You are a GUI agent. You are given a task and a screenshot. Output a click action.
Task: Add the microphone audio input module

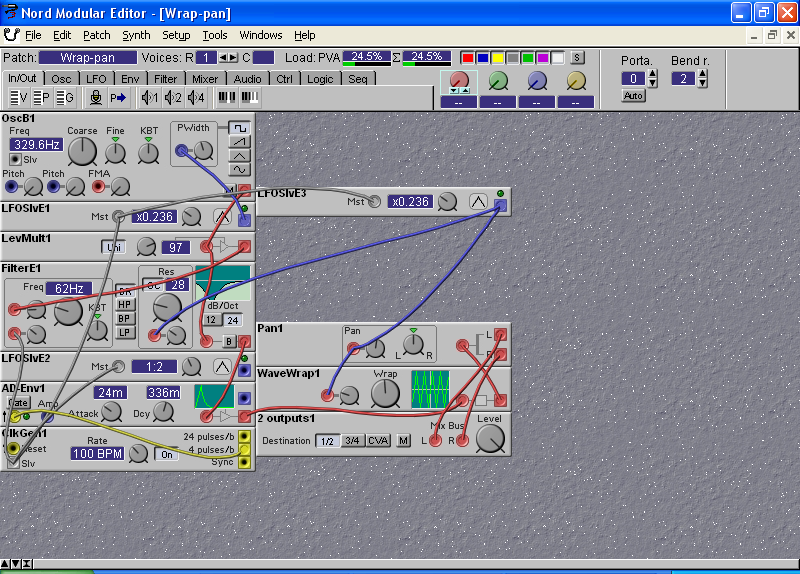click(x=95, y=97)
